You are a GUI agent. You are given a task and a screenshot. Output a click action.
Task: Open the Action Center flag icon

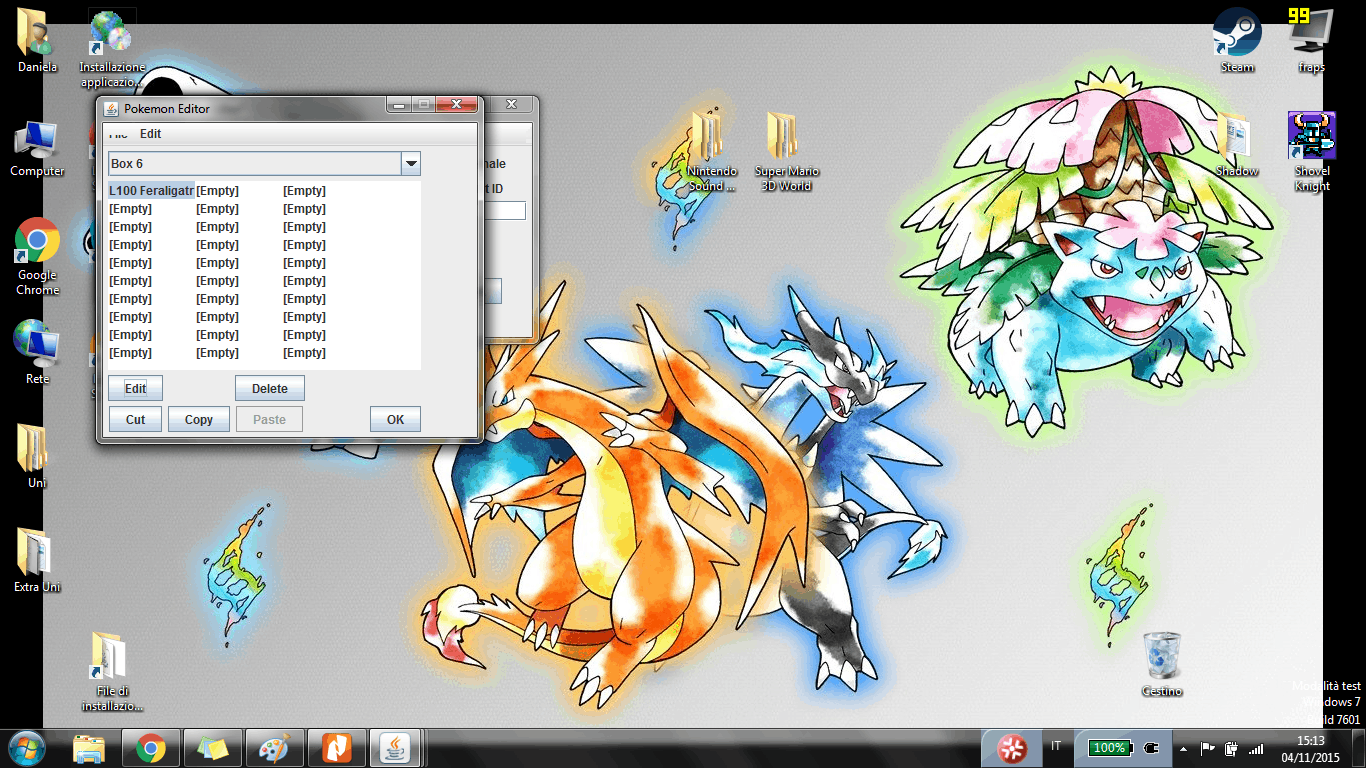1207,748
